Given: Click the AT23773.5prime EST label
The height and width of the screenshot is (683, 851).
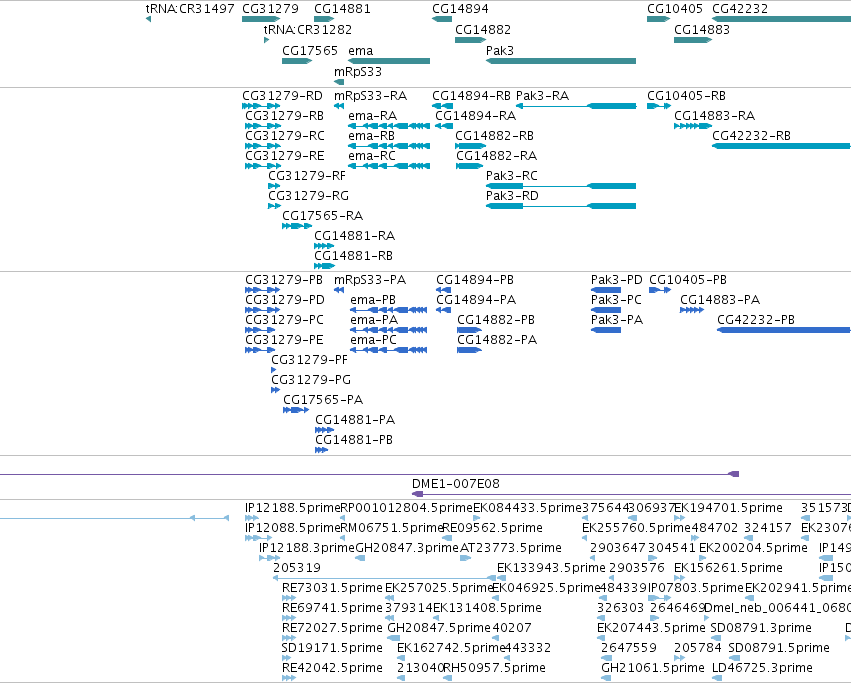Looking at the screenshot, I should [511, 548].
